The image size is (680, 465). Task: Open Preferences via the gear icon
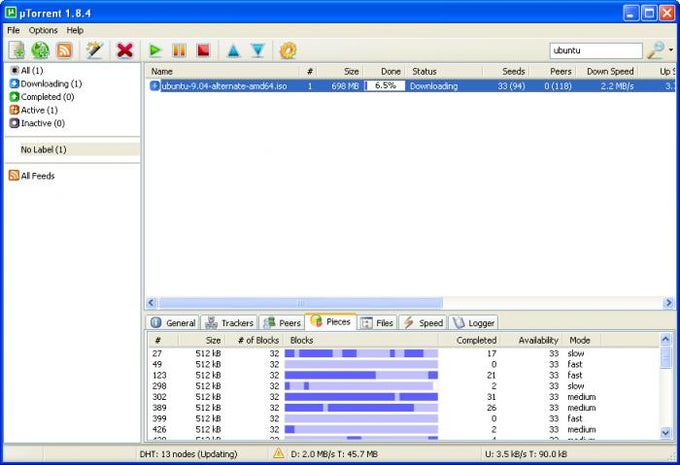(x=288, y=51)
